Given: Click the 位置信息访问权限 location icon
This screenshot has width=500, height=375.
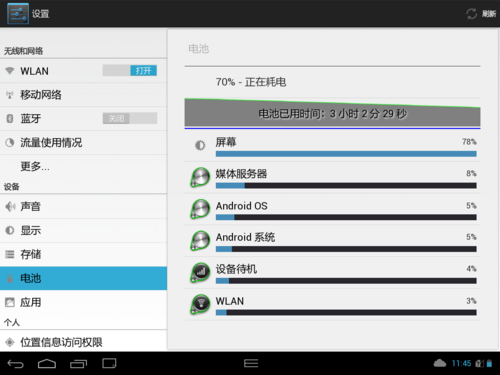Looking at the screenshot, I should [x=10, y=342].
